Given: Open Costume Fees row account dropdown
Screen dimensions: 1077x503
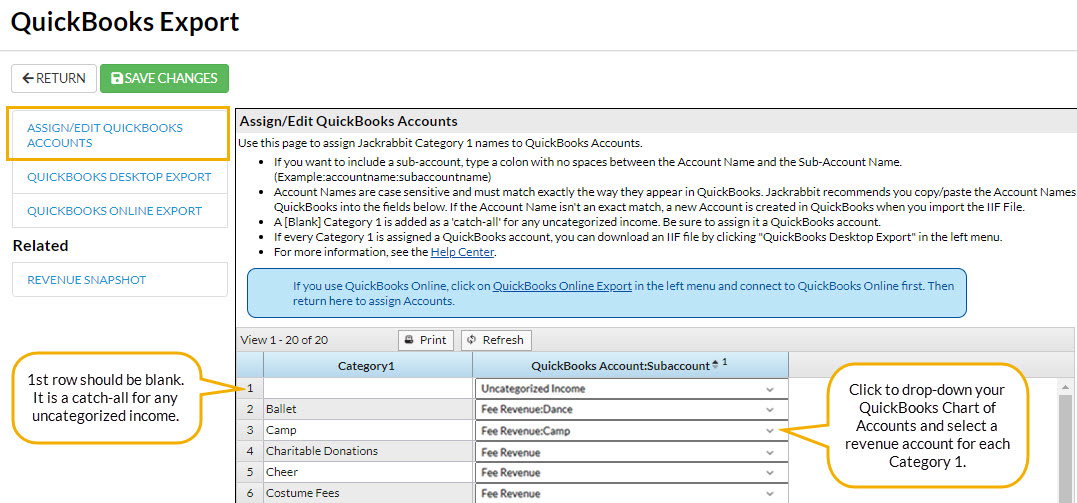Looking at the screenshot, I should click(631, 493).
